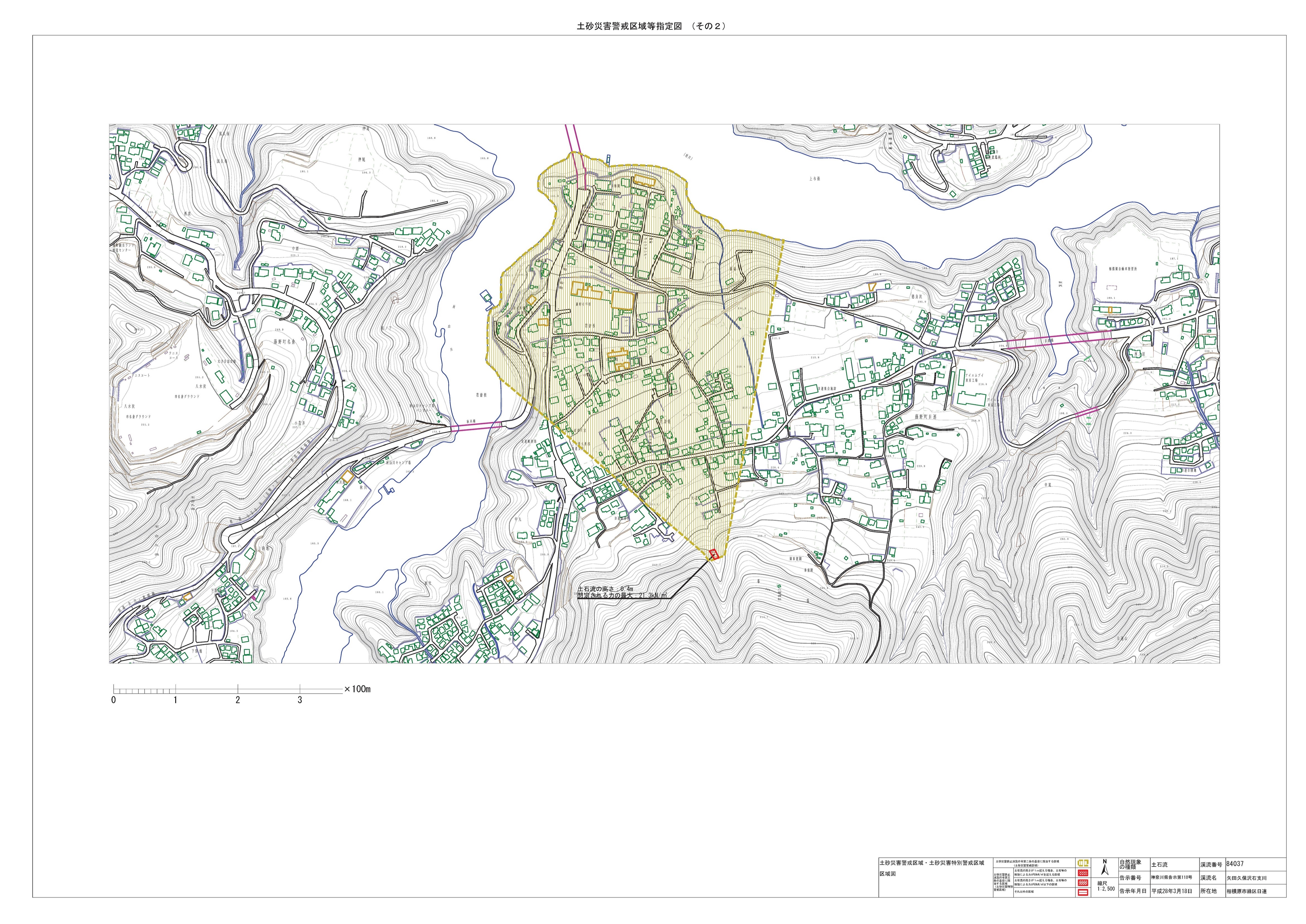The image size is (1306, 924).
Task: Click the red cross-hatched legend symbol
Action: pyautogui.click(x=1083, y=873)
